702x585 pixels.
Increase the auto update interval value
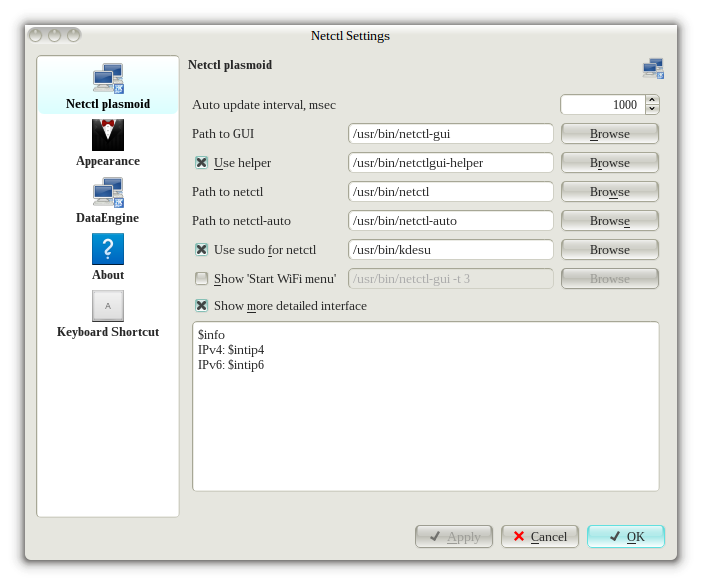652,100
